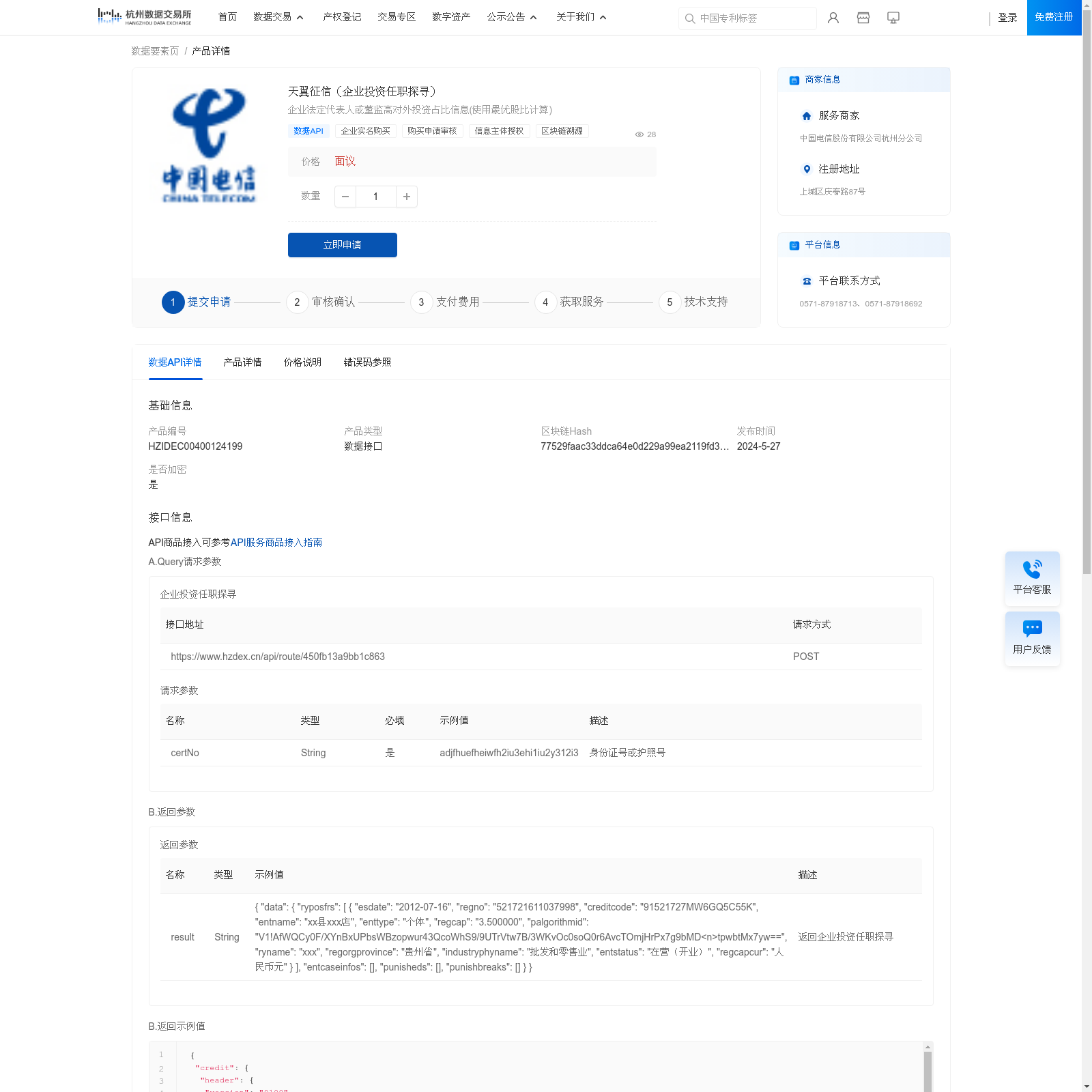Open the user account icon

833,18
